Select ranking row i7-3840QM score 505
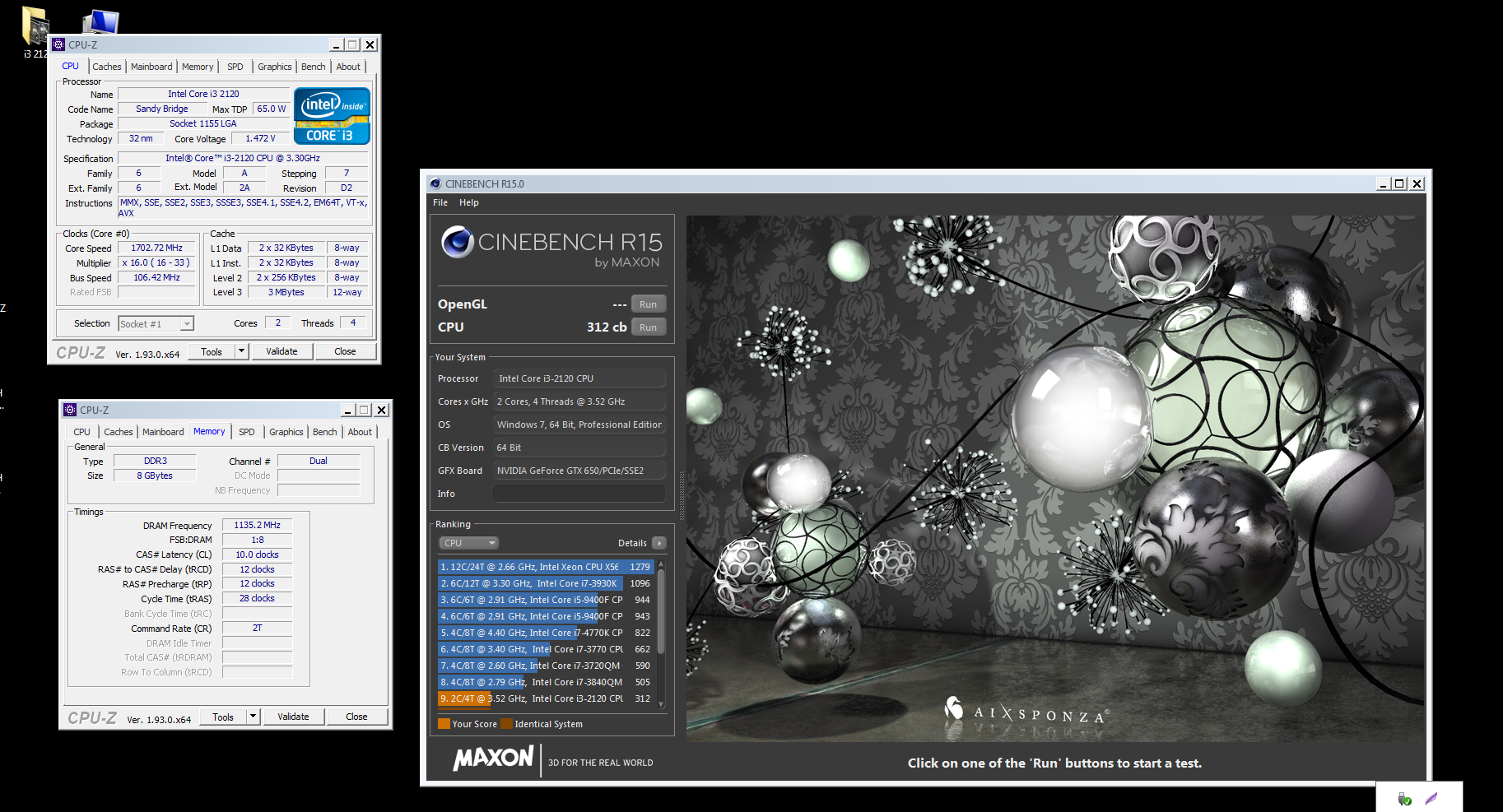 click(x=547, y=682)
